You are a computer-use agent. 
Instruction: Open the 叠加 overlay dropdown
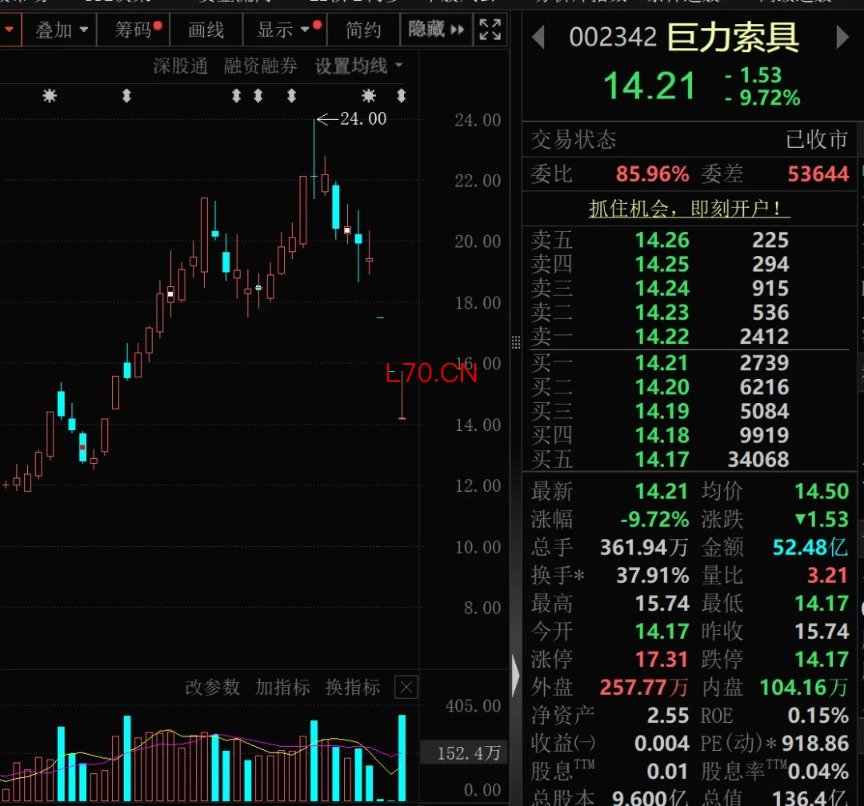[61, 30]
